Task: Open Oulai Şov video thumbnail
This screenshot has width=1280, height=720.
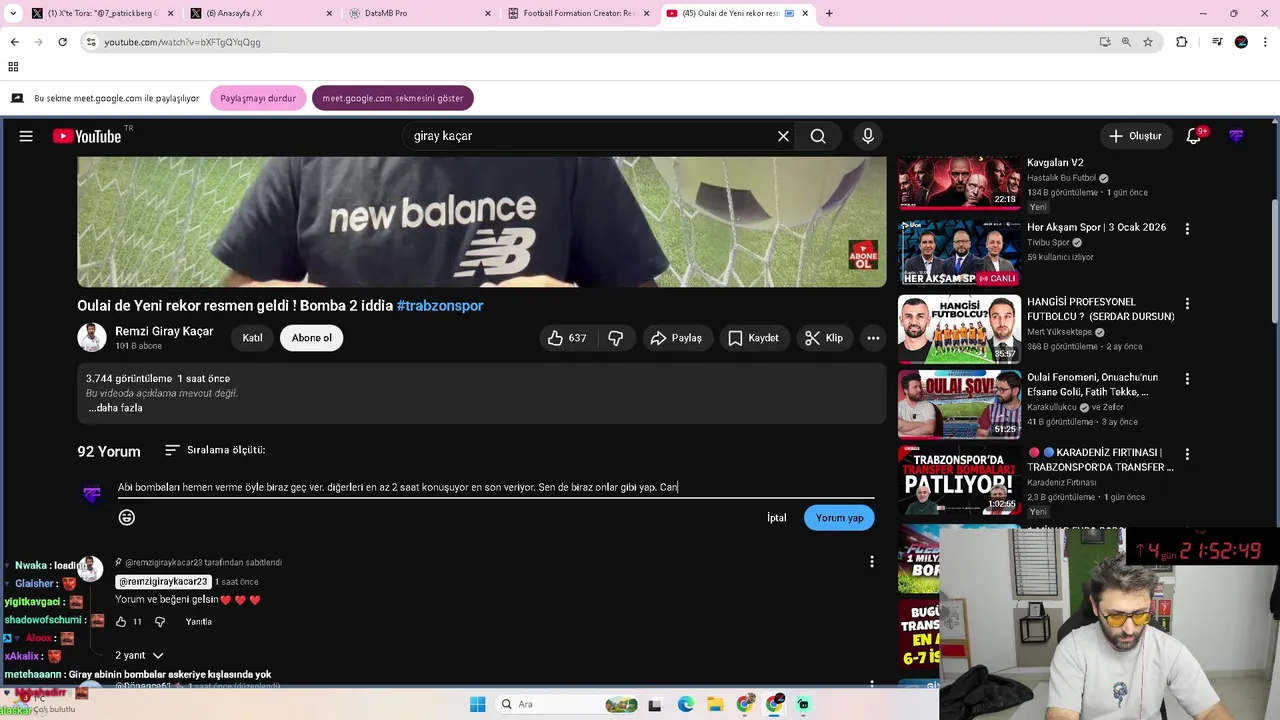Action: point(959,403)
